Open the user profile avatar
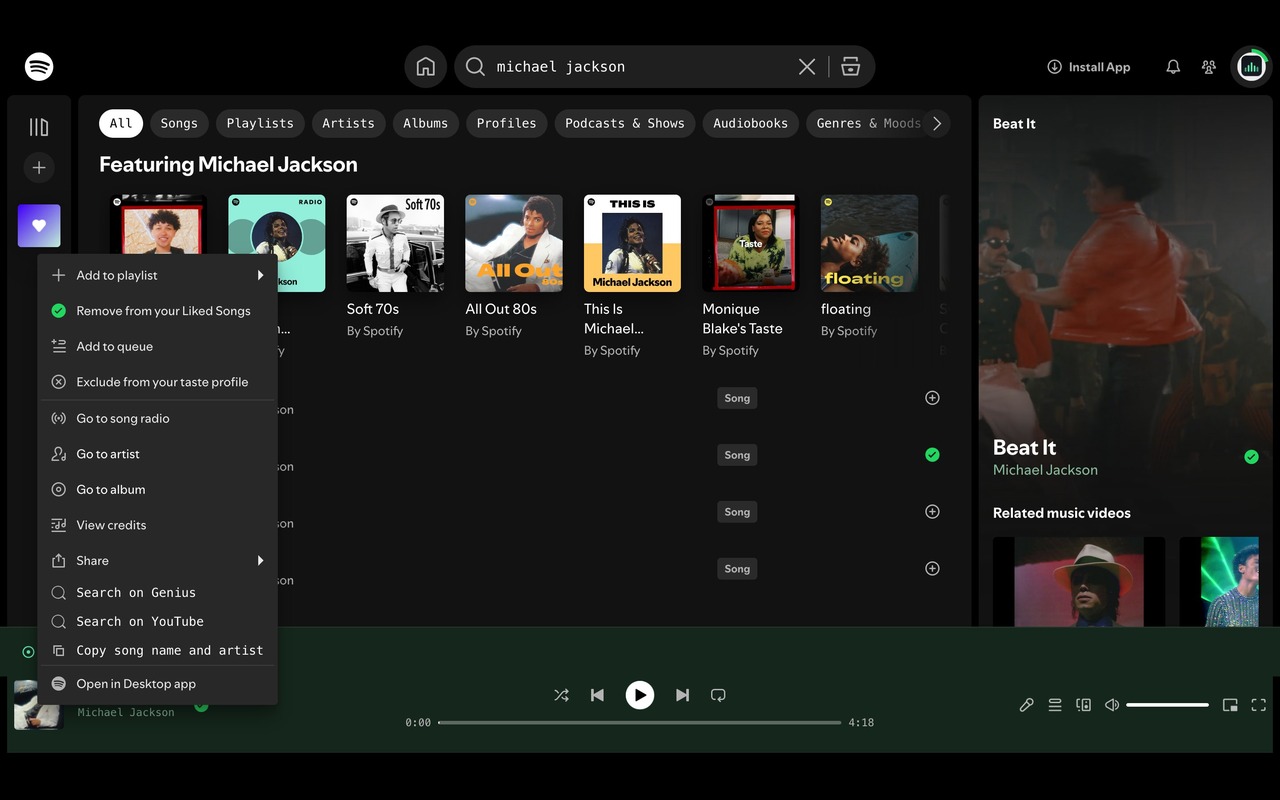This screenshot has width=1280, height=800. [x=1251, y=67]
